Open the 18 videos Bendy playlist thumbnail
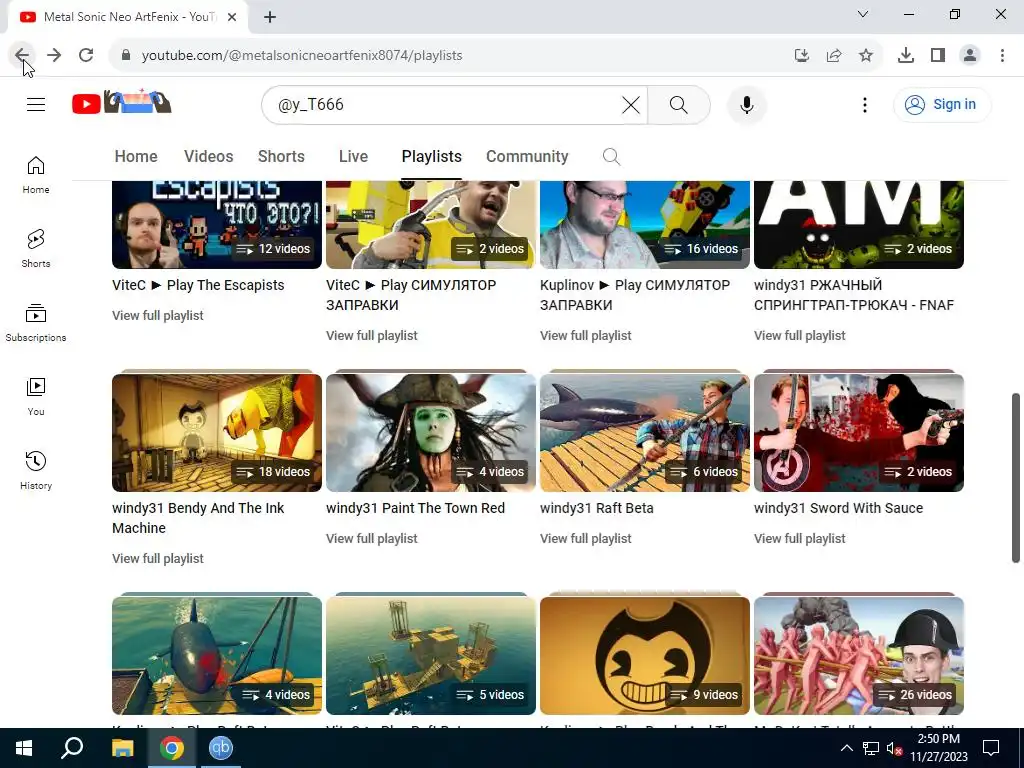 tap(217, 432)
